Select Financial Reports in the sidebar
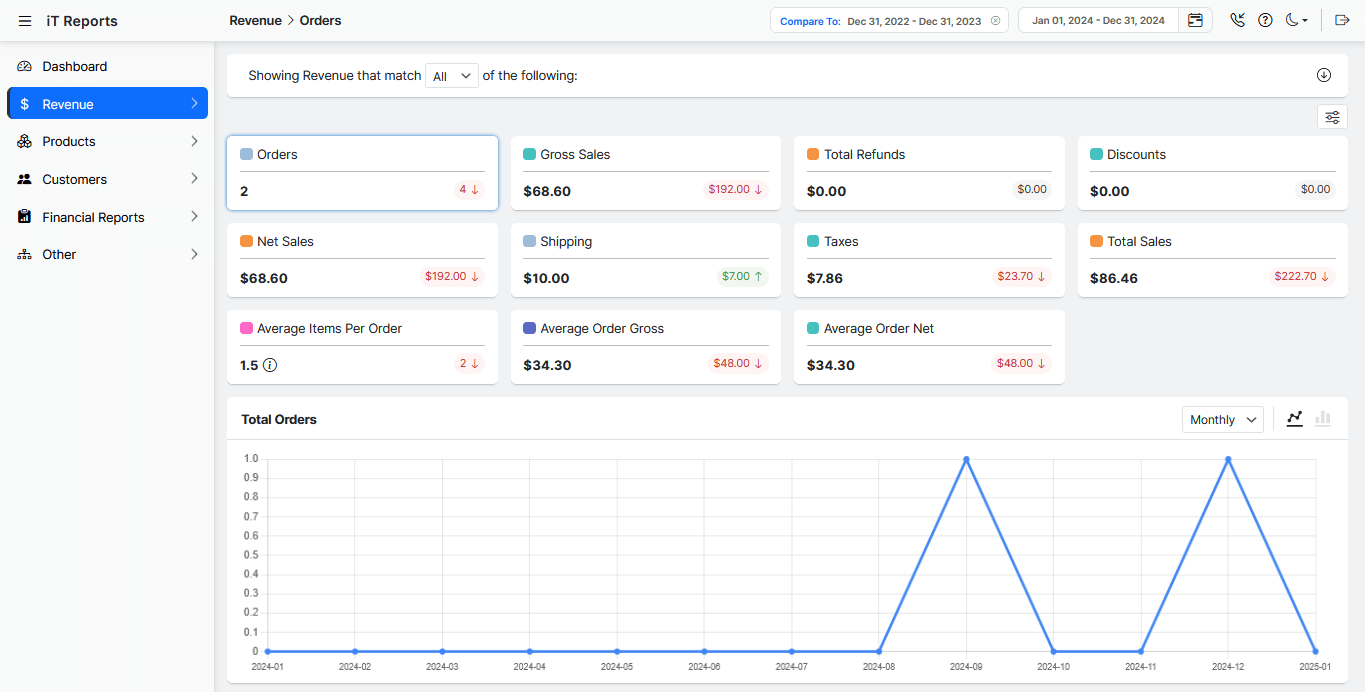Screen dimensions: 1365x692 pos(93,217)
